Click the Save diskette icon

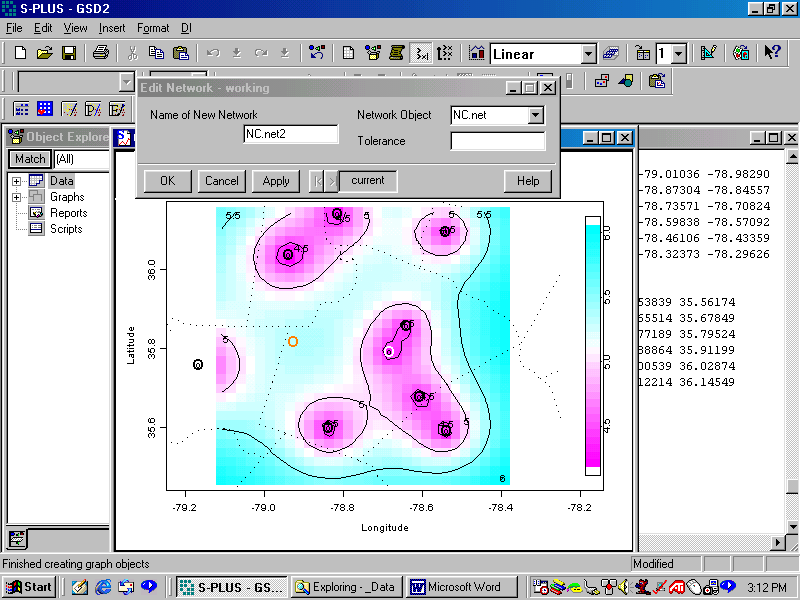(69, 53)
